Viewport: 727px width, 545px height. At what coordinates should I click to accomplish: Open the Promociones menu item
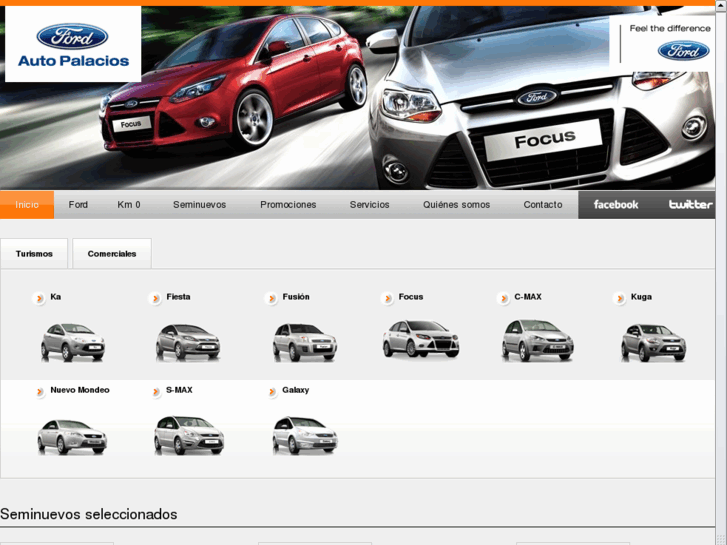pyautogui.click(x=288, y=205)
